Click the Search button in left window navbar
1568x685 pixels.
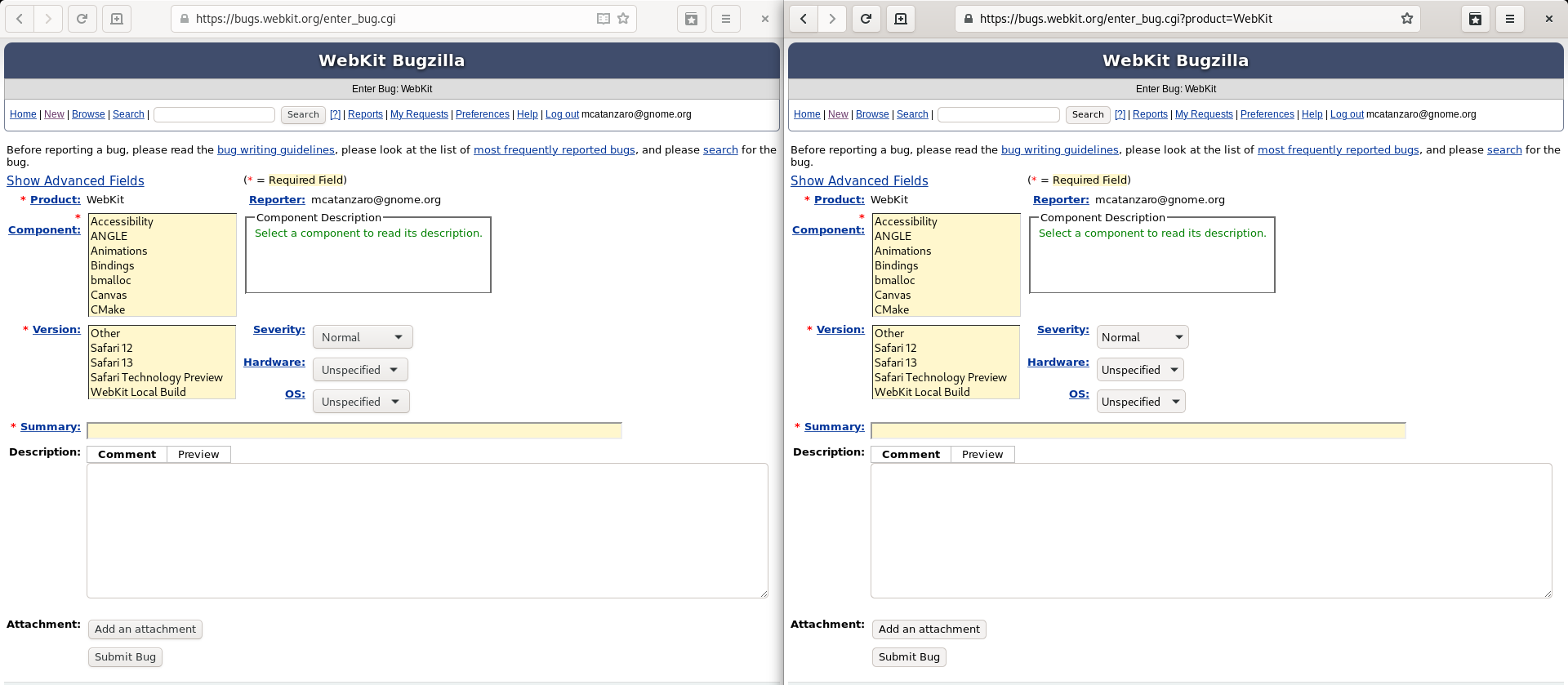pos(303,115)
